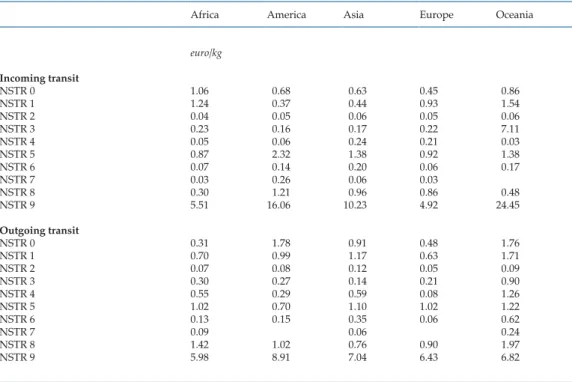Click the value 0.68 in America column
This screenshot has height=382, width=572.
281,91
